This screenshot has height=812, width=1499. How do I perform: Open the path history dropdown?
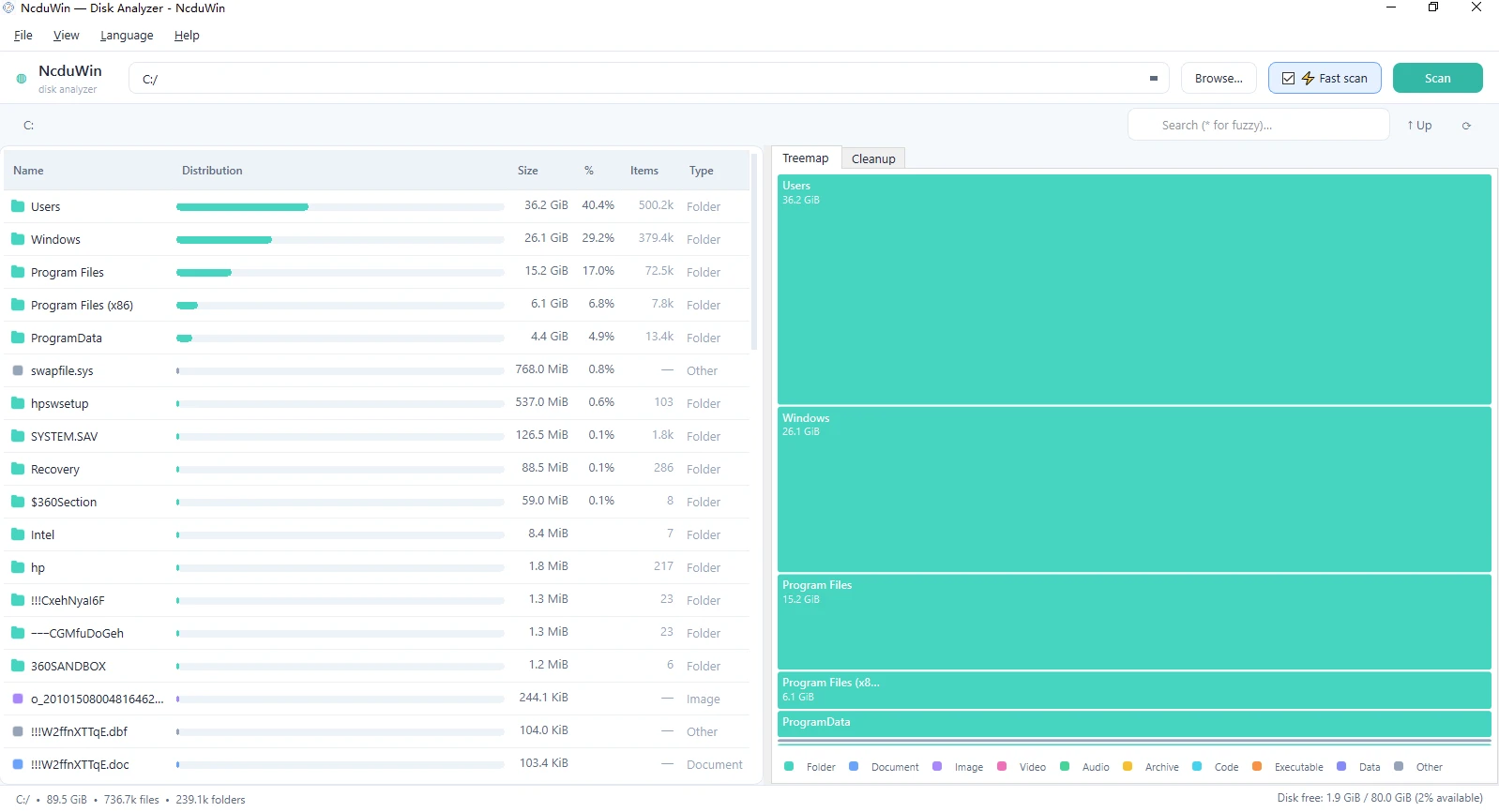tap(1153, 79)
